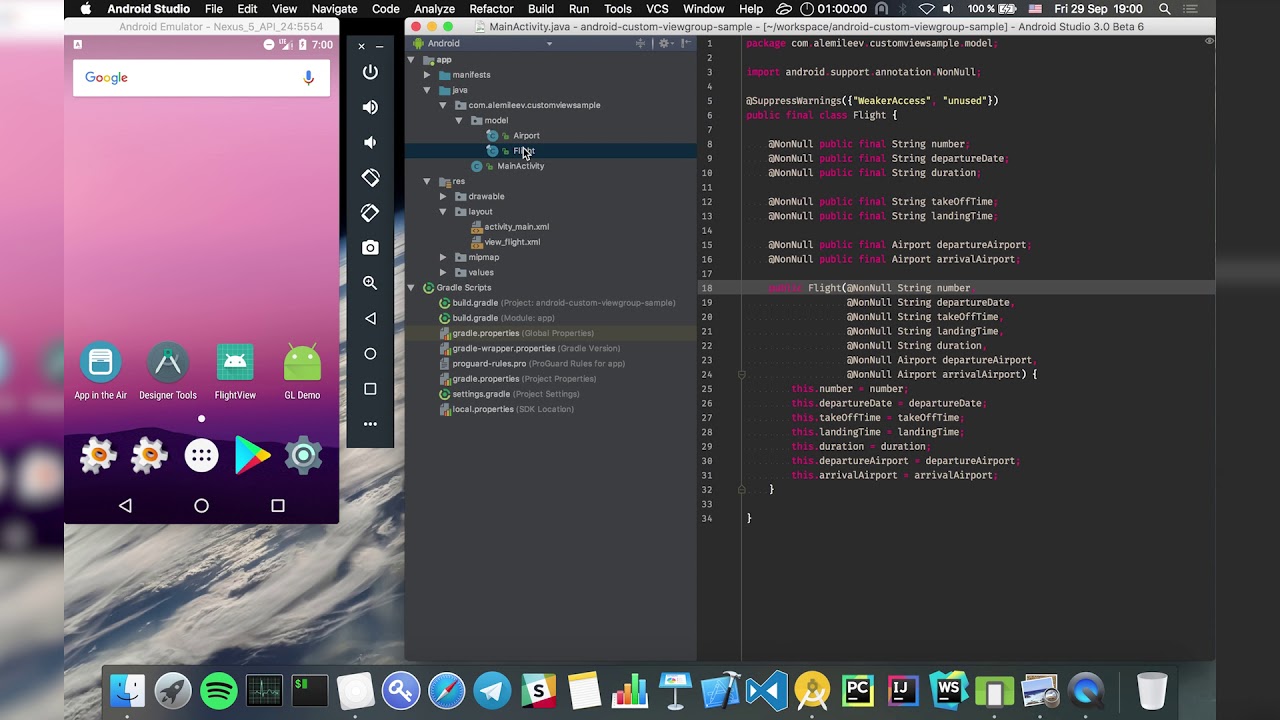Click the emulator sidebar Back triangle

click(x=370, y=318)
